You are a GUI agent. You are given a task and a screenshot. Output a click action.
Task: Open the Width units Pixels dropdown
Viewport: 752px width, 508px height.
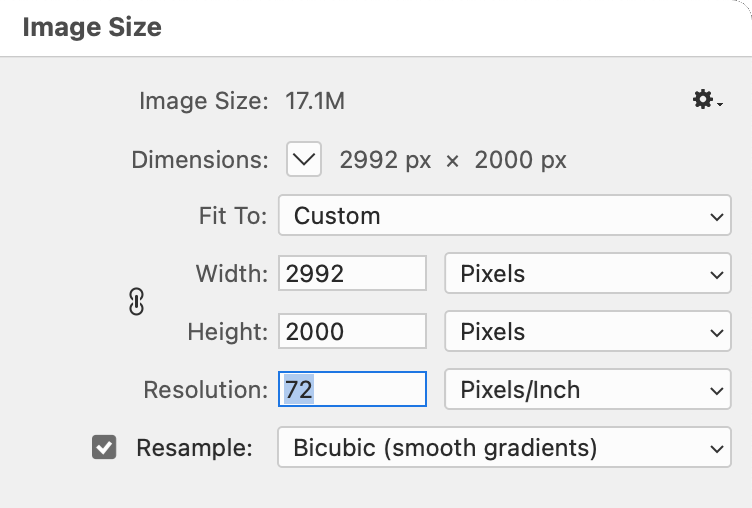point(587,274)
